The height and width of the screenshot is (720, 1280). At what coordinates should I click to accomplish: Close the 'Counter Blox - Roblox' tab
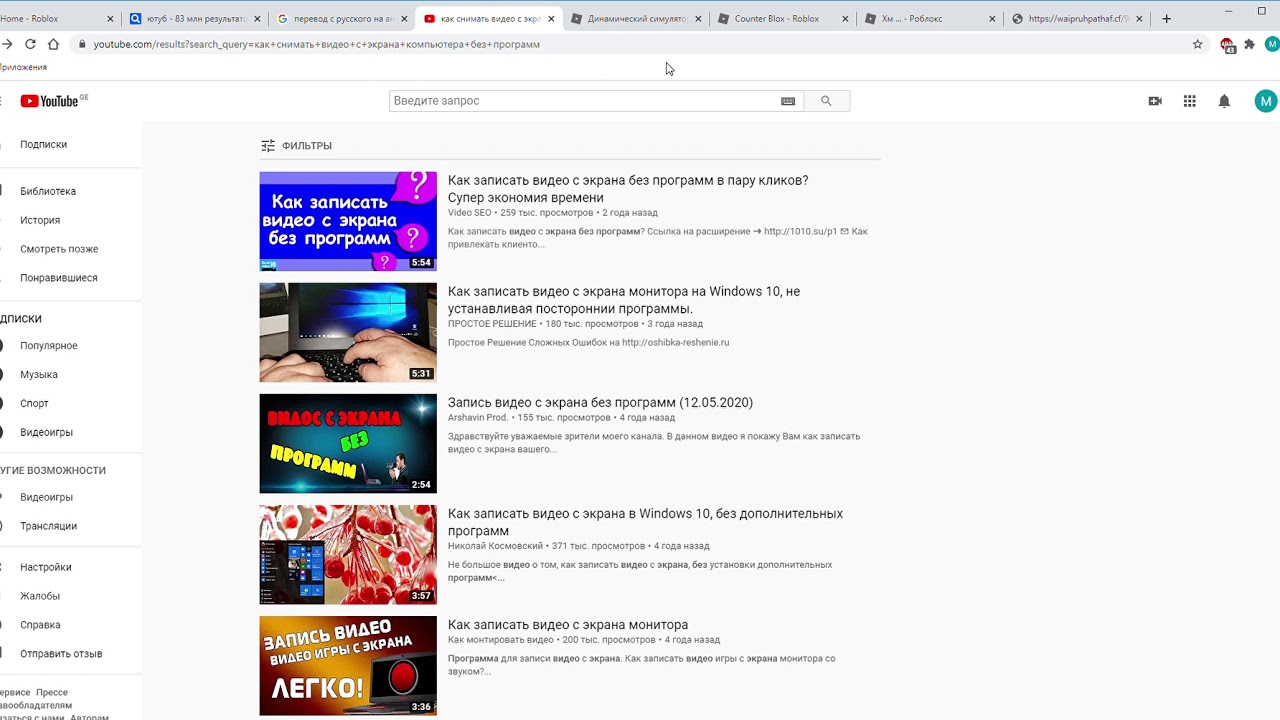pos(845,18)
